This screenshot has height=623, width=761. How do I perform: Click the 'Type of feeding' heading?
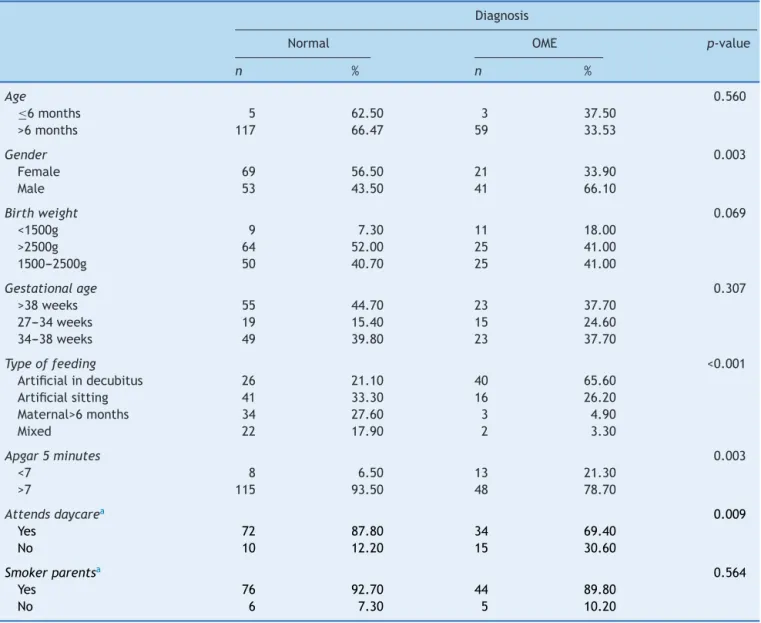coord(50,363)
